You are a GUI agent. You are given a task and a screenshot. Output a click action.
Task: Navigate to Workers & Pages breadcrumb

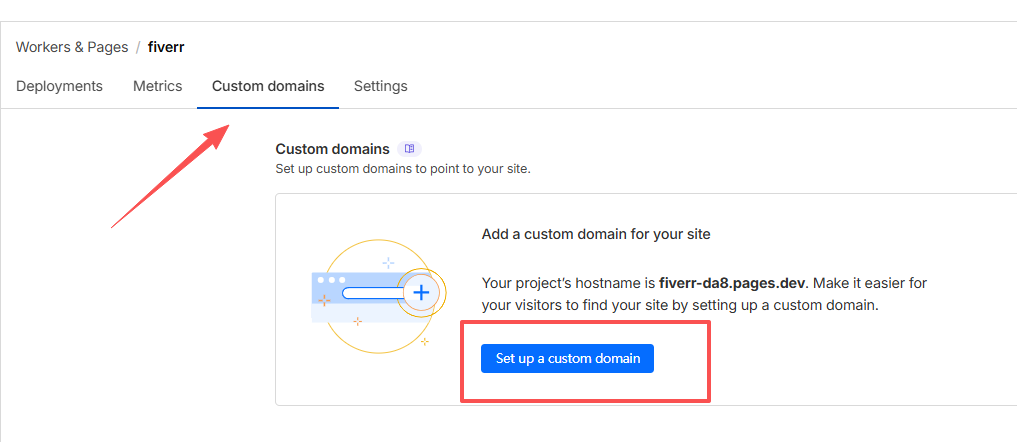(x=72, y=47)
